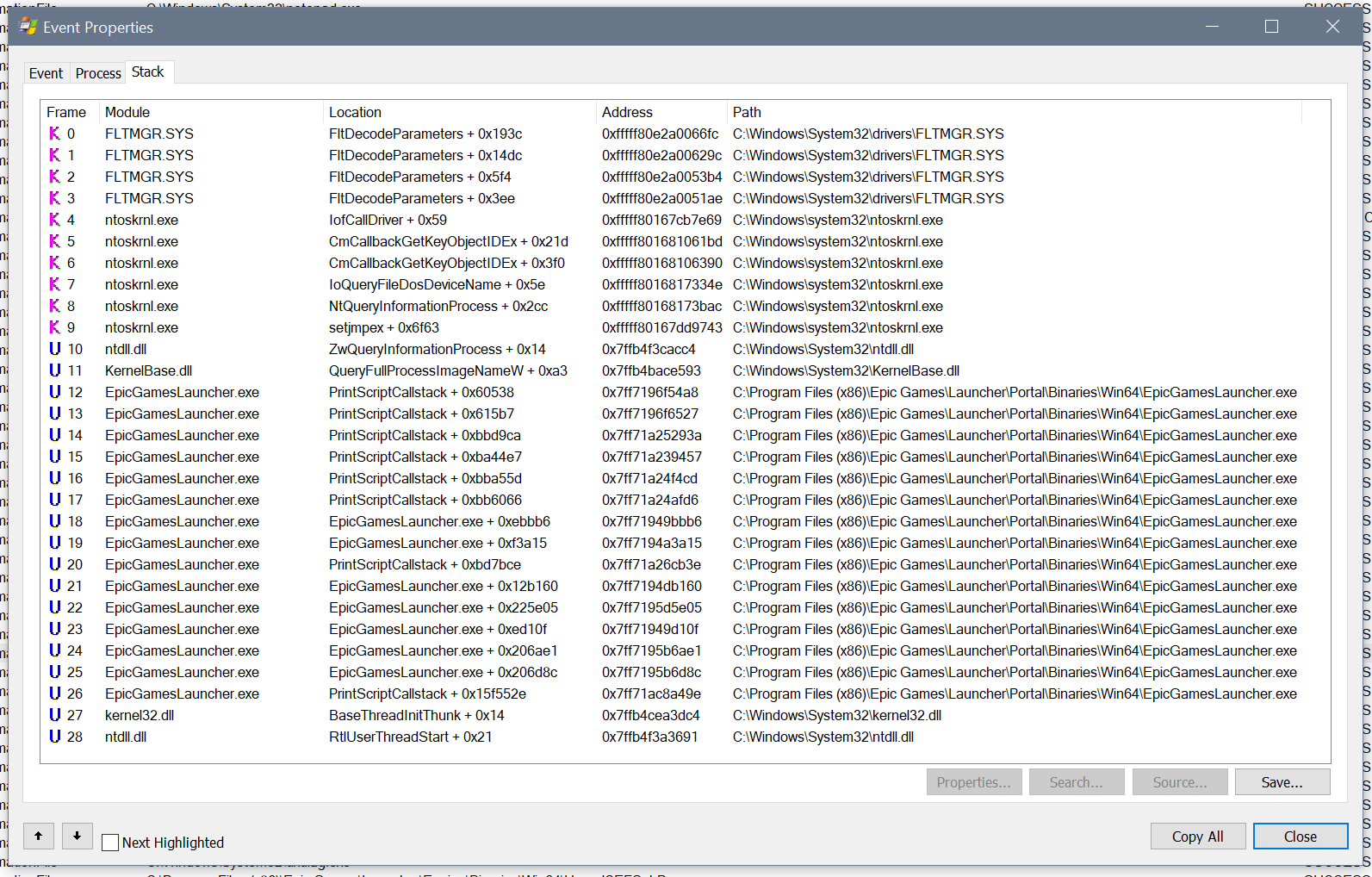Click the user-mode U icon of frame 24
This screenshot has width=1372, height=877.
click(x=54, y=650)
